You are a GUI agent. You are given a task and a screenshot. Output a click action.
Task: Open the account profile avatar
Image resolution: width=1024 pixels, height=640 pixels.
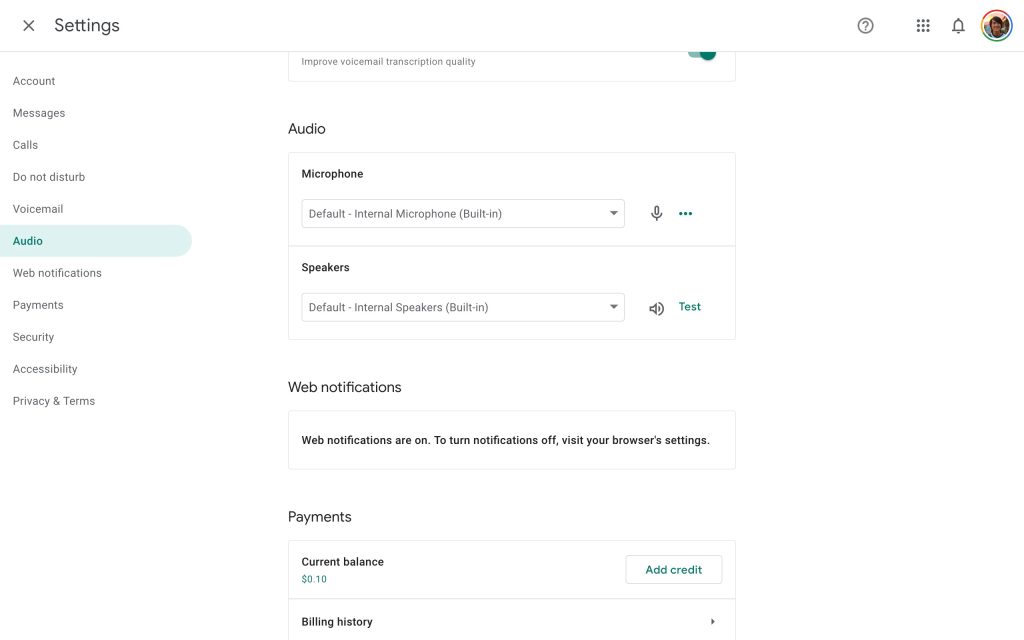click(x=996, y=26)
